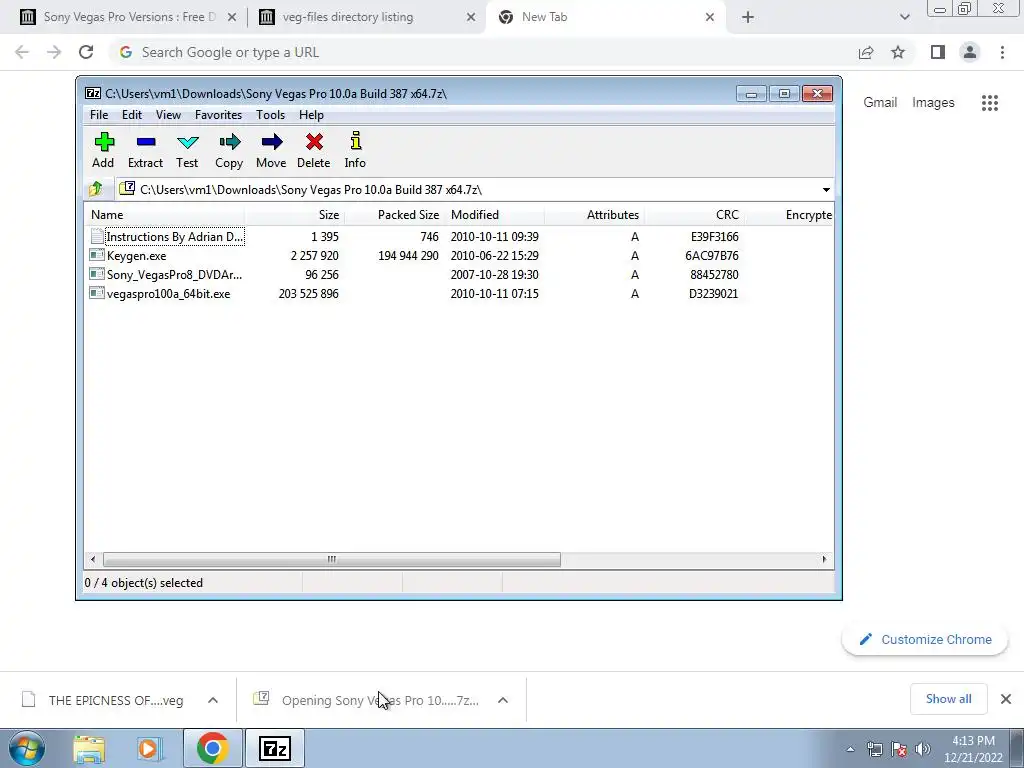This screenshot has width=1024, height=768.
Task: Open Chrome three-dot menu
Action: [x=1002, y=52]
